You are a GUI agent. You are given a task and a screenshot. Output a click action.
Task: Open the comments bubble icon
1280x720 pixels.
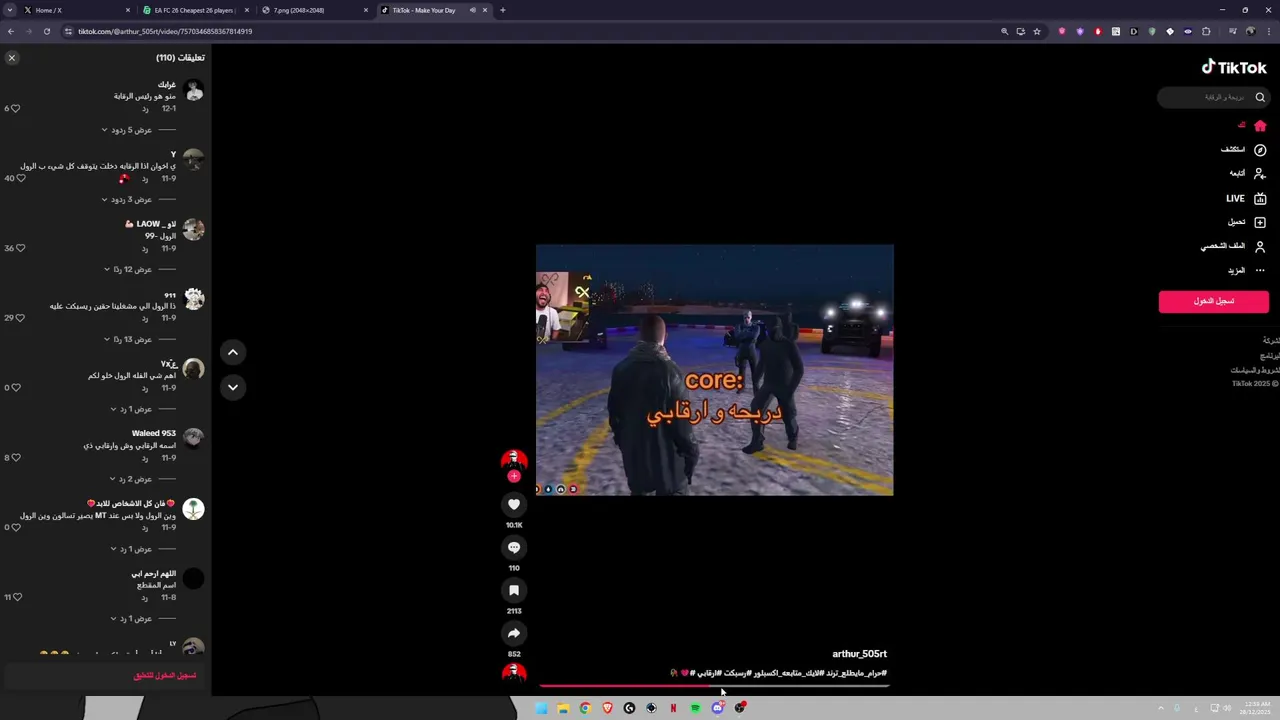tap(514, 548)
